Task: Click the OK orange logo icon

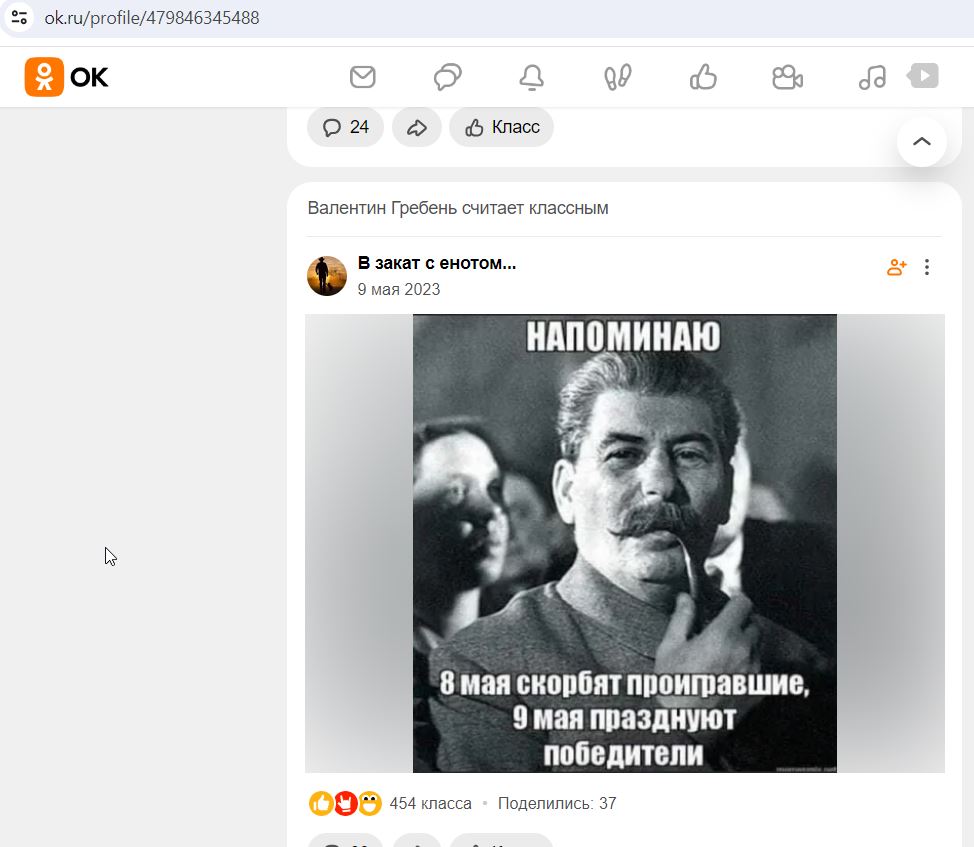Action: [44, 77]
